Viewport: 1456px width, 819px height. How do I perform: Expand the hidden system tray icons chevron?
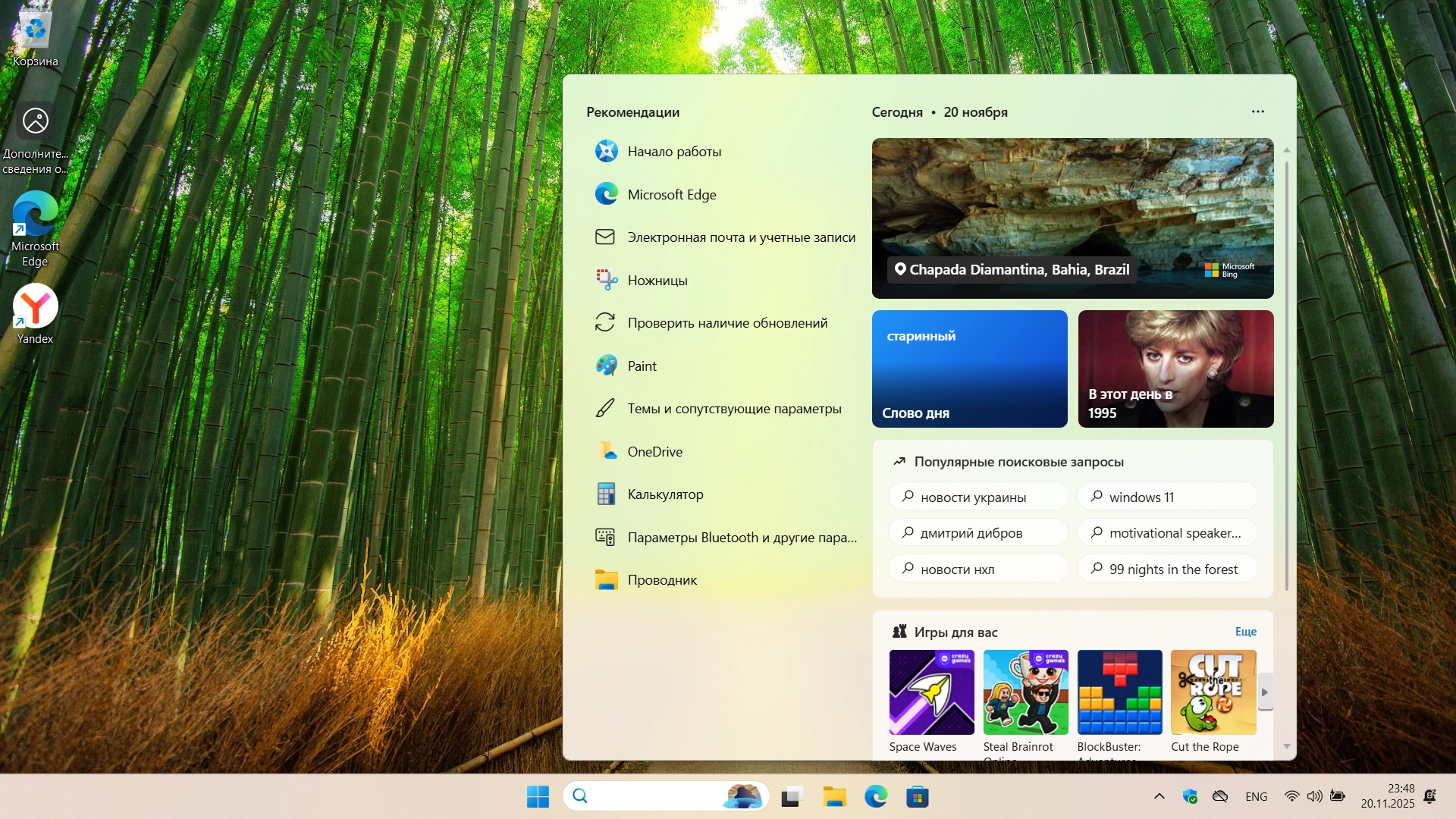point(1159,796)
